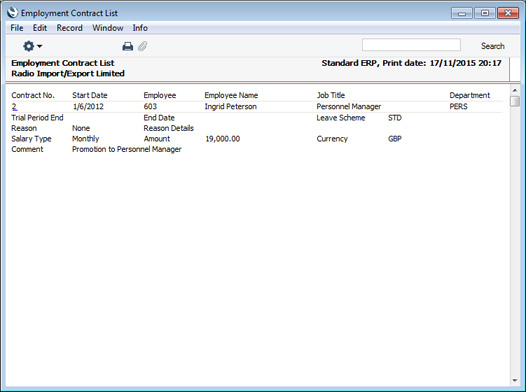
Task: Select the STD leave scheme value
Action: pyautogui.click(x=395, y=118)
